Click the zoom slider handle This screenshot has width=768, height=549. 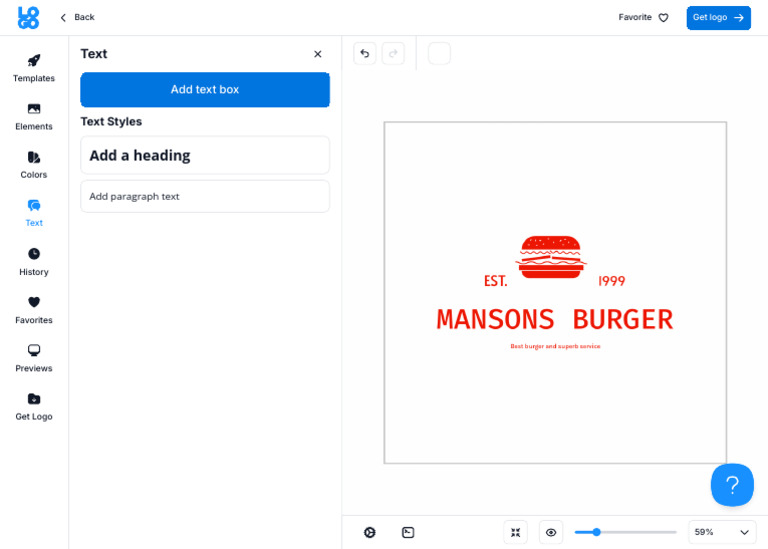point(596,532)
